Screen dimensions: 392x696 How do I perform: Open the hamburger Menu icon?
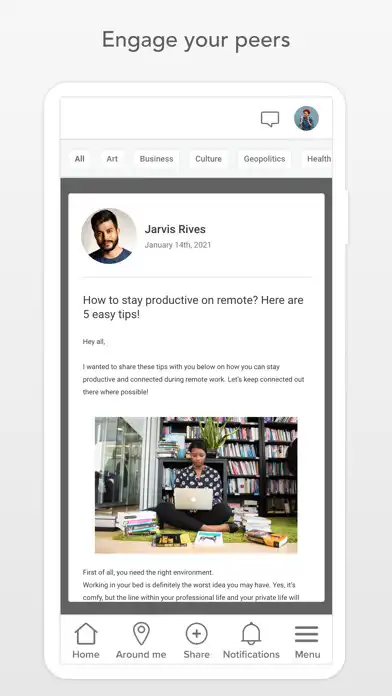point(307,634)
